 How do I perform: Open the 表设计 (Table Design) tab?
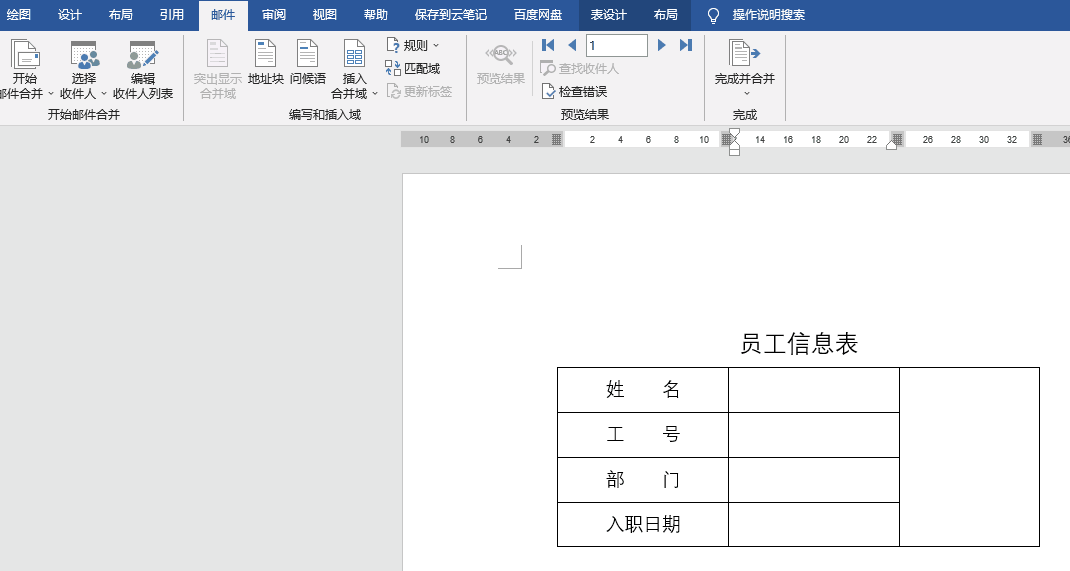click(608, 15)
